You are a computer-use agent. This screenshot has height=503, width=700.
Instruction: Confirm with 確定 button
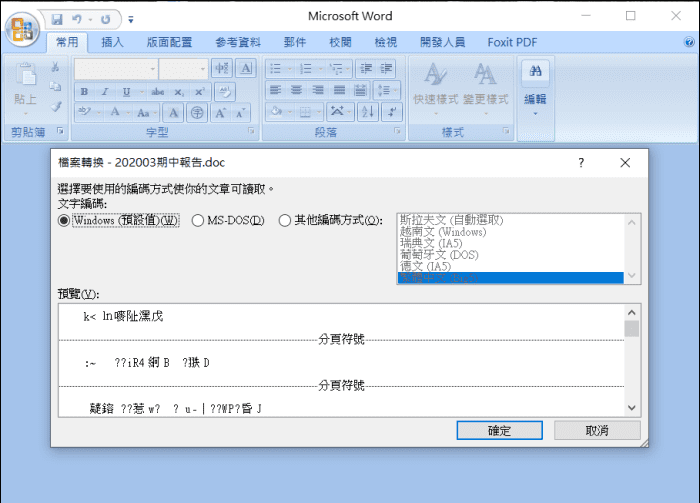pyautogui.click(x=500, y=431)
